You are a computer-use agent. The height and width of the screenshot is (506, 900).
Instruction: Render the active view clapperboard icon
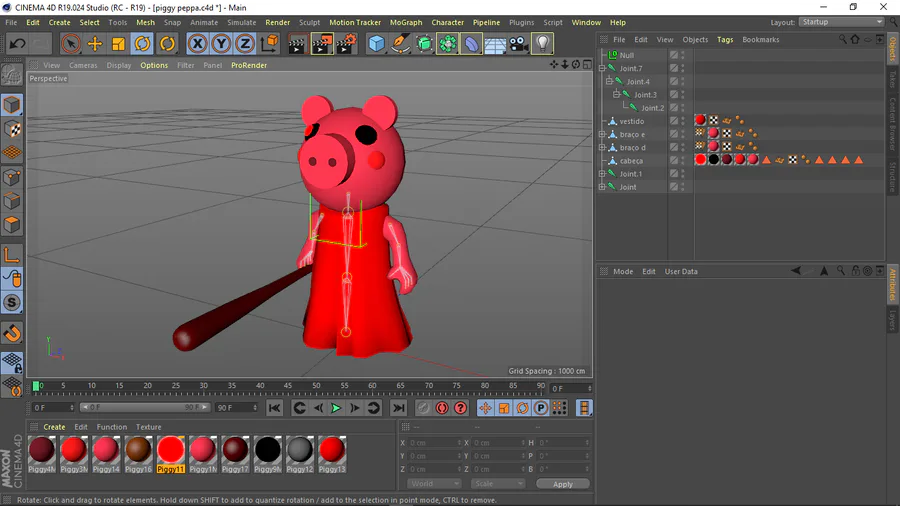(297, 44)
